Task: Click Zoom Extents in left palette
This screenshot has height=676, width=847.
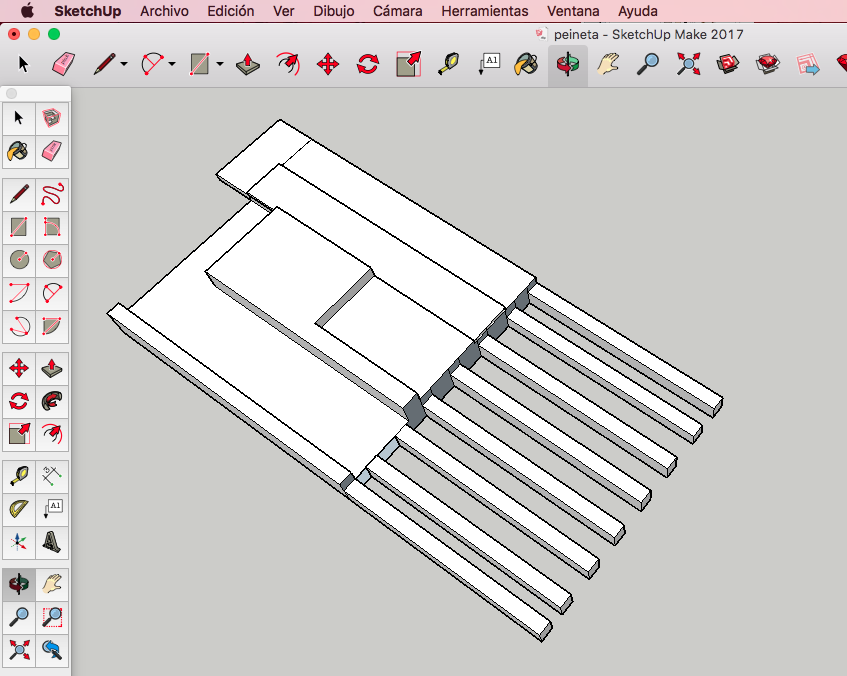Action: tap(19, 650)
